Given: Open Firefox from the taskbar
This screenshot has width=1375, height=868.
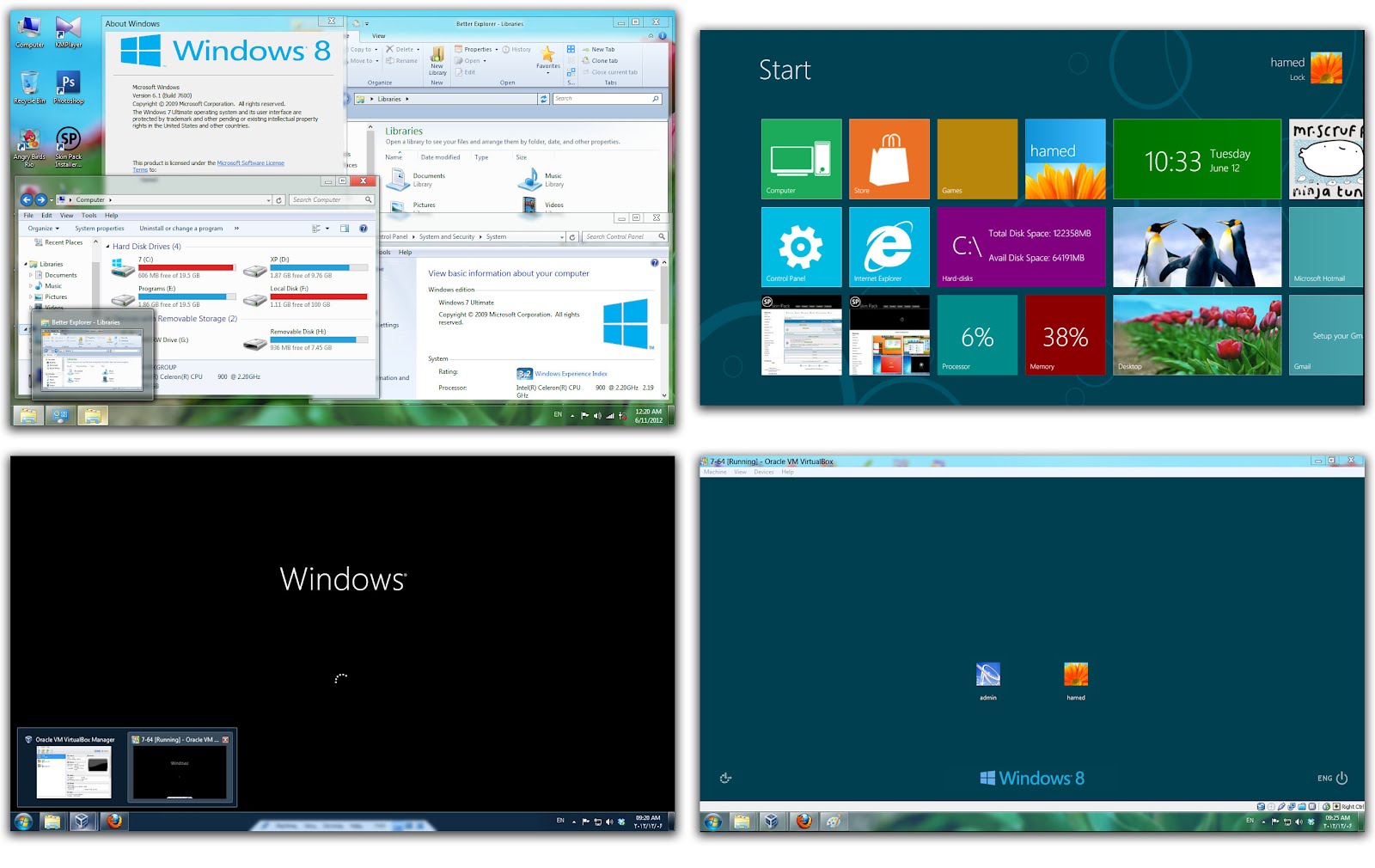Looking at the screenshot, I should pos(113,822).
